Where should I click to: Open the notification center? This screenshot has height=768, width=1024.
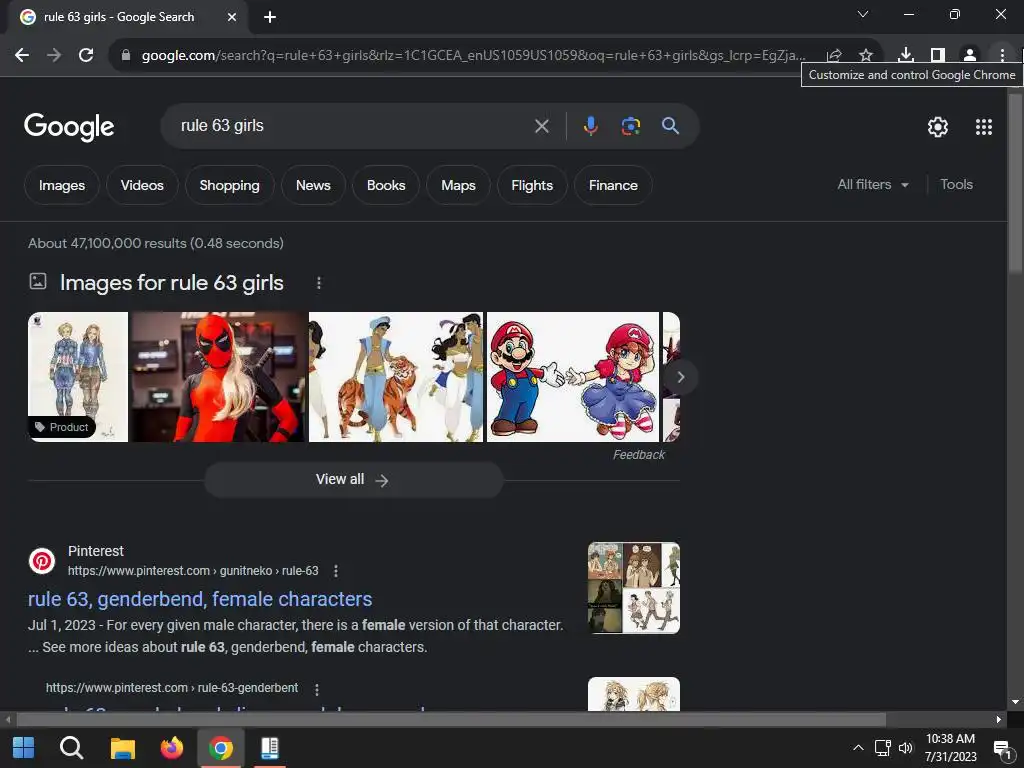click(1002, 749)
